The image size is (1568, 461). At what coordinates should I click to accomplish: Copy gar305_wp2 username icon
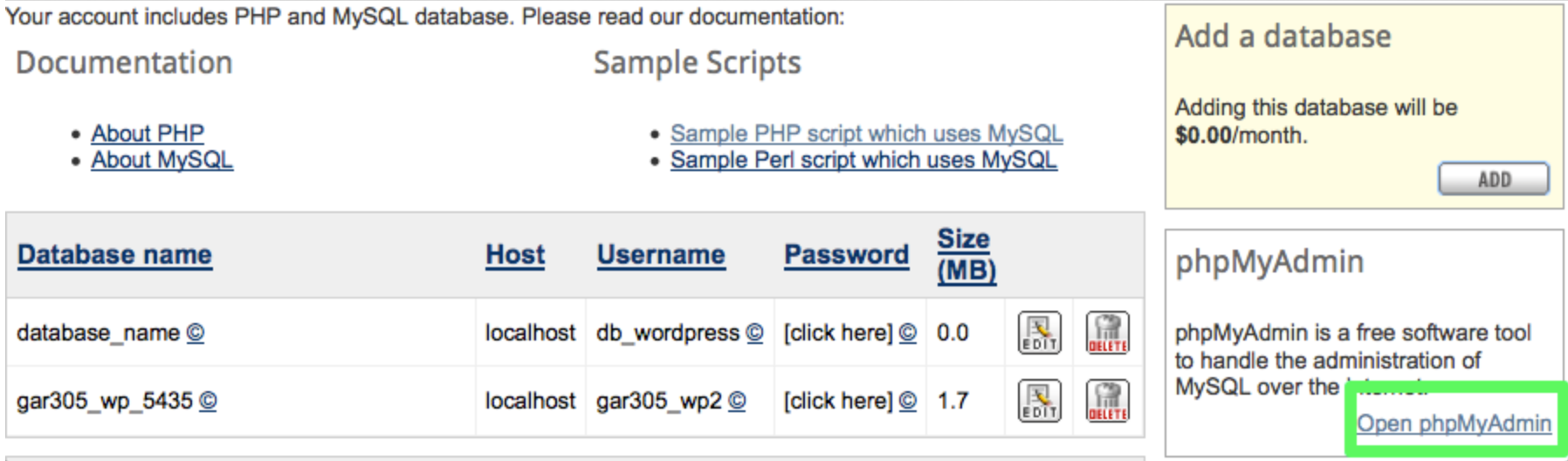pos(737,401)
